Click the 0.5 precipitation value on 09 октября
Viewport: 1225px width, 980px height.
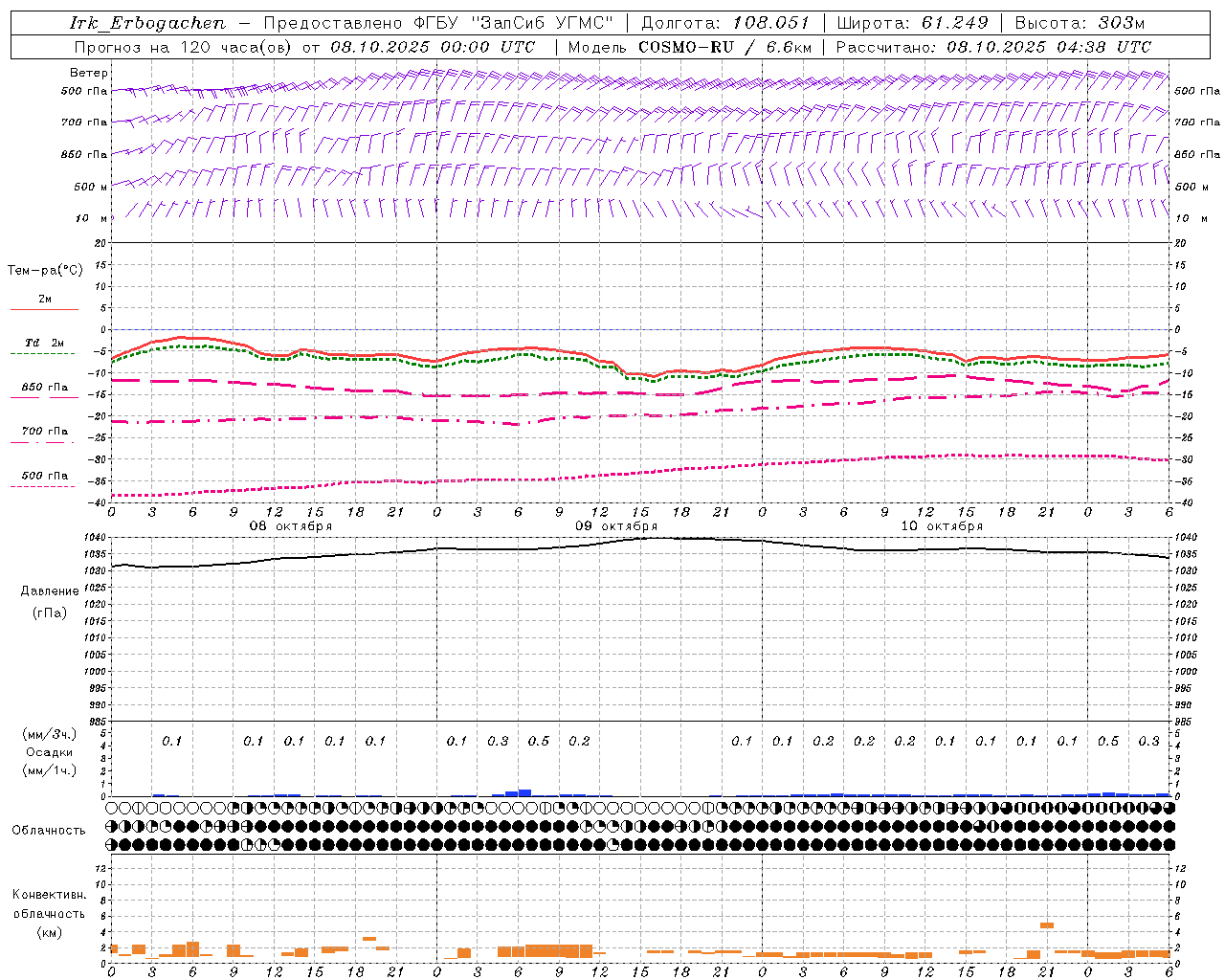coord(539,741)
